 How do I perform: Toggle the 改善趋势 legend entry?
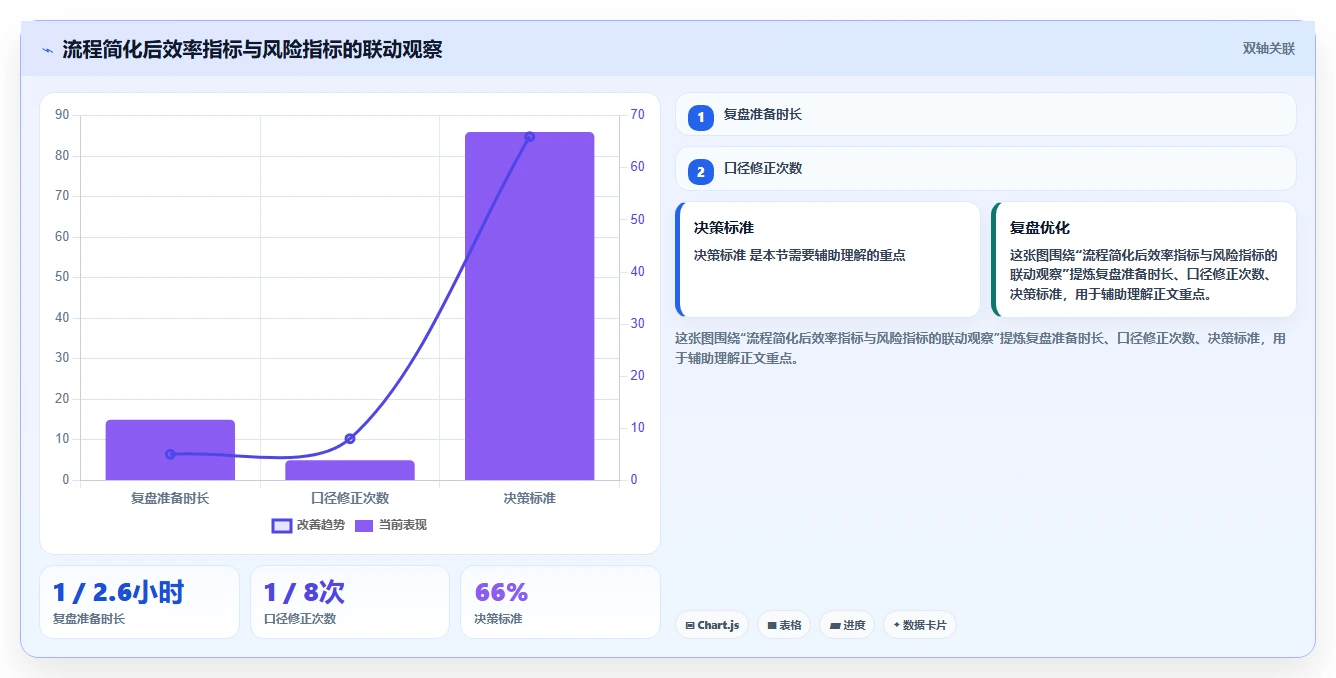click(x=308, y=525)
